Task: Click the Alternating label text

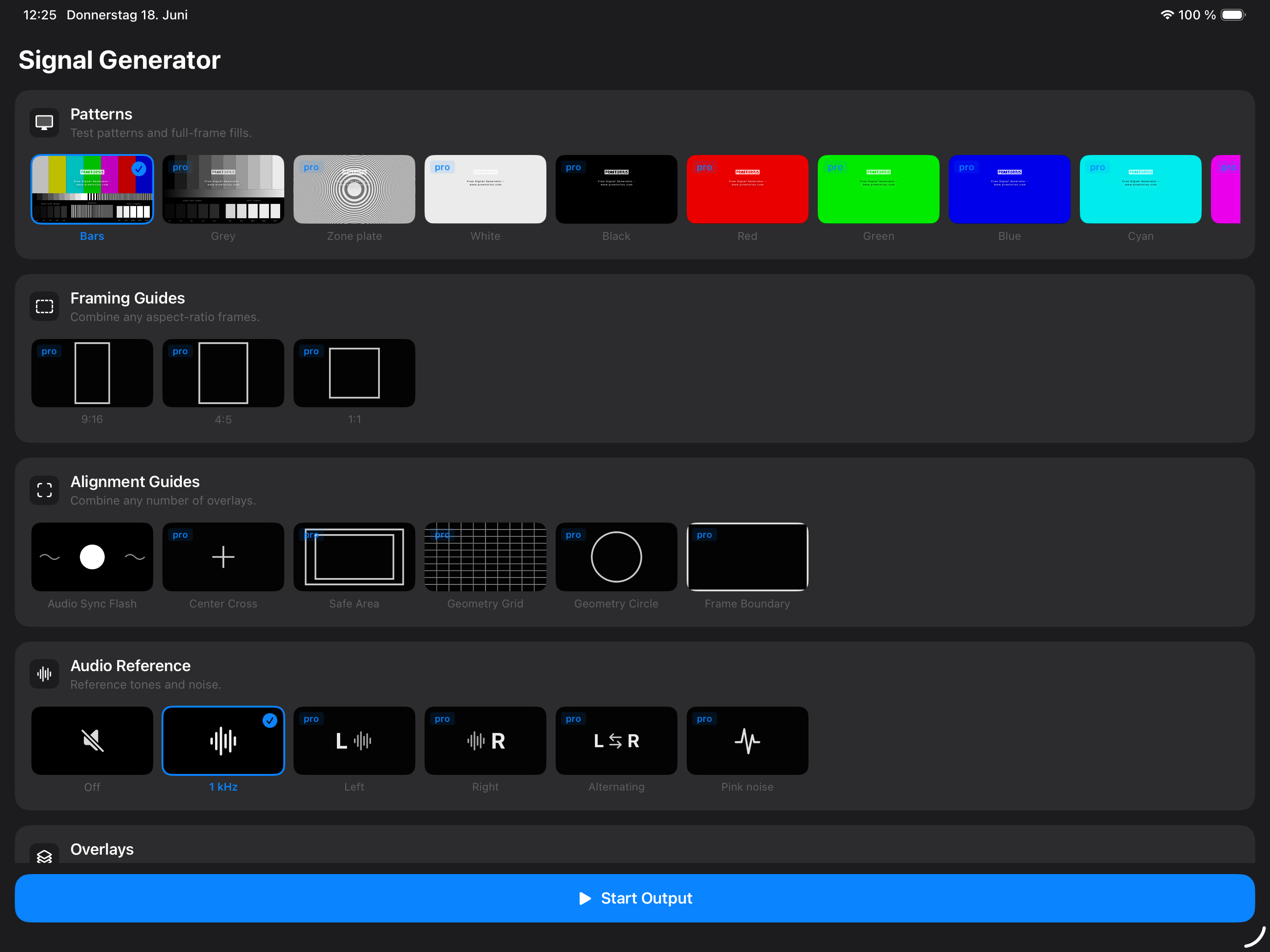Action: coord(616,787)
